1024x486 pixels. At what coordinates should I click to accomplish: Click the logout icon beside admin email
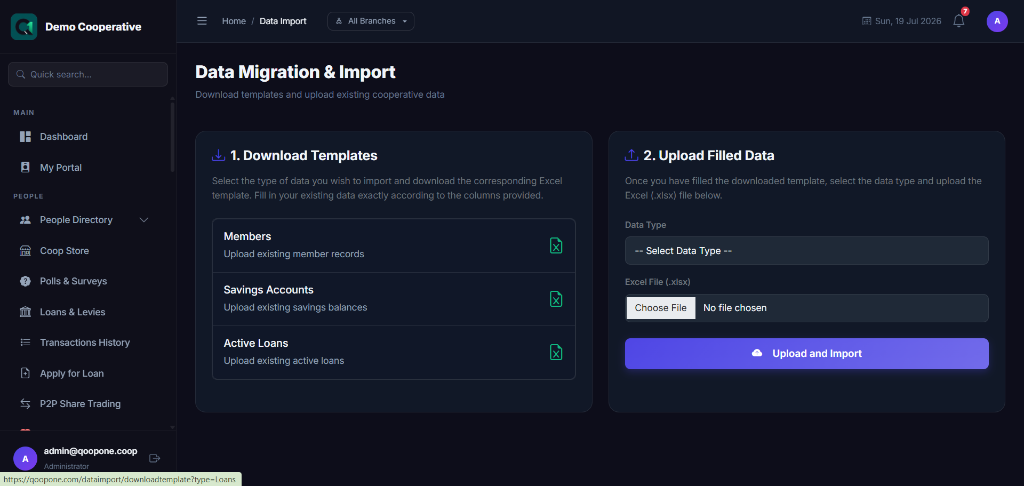coord(155,458)
